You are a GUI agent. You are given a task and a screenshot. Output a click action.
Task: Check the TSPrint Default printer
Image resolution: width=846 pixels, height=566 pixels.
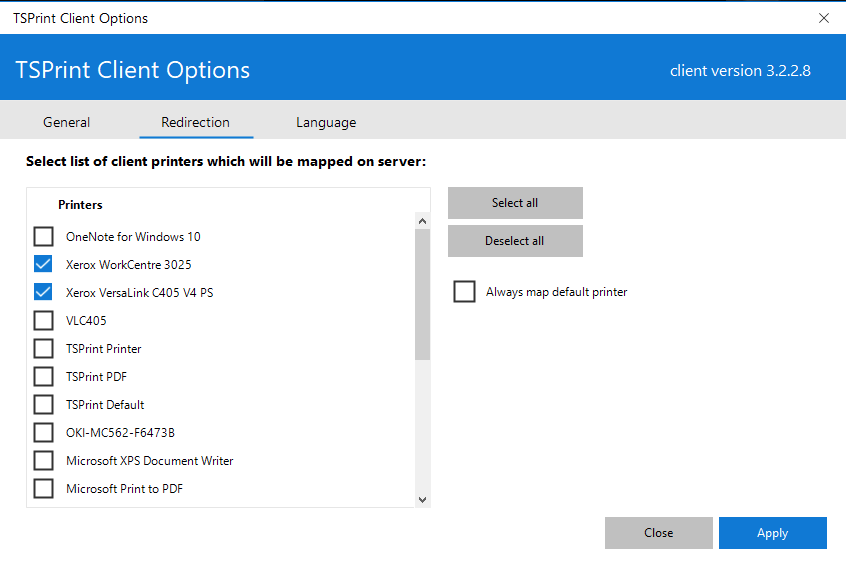coord(43,405)
